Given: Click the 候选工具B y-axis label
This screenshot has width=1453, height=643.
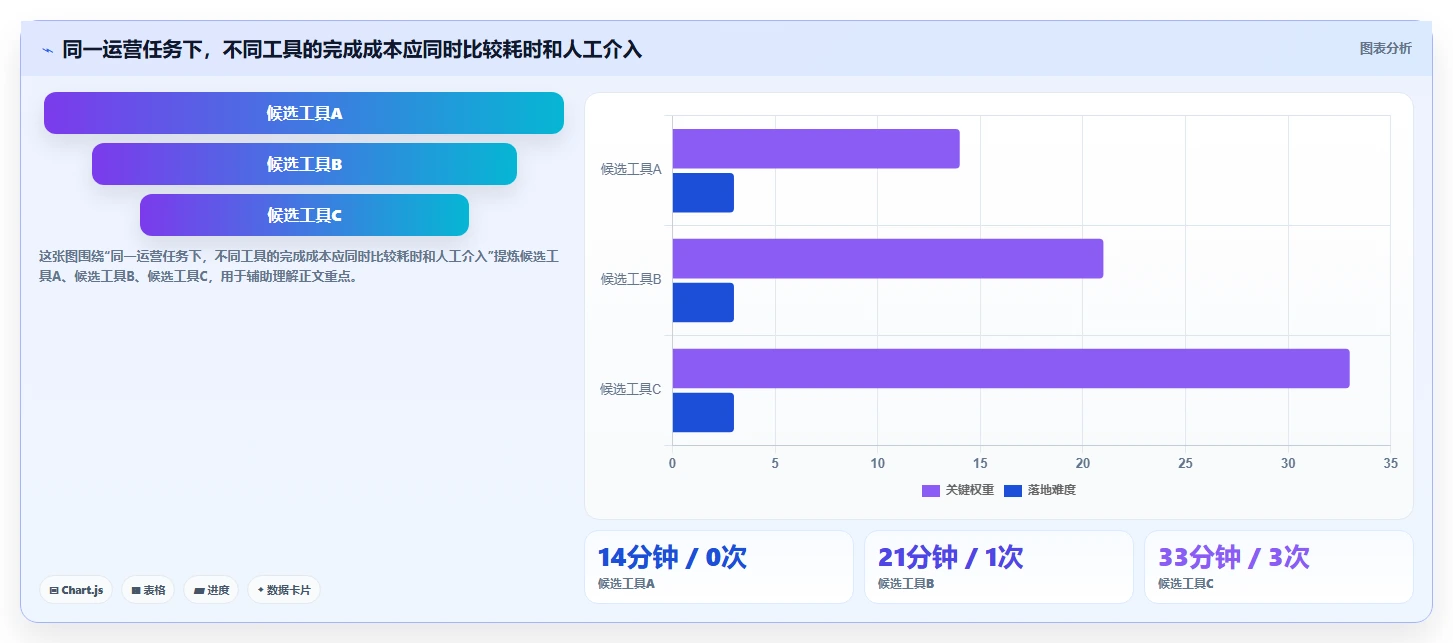Looking at the screenshot, I should [631, 279].
